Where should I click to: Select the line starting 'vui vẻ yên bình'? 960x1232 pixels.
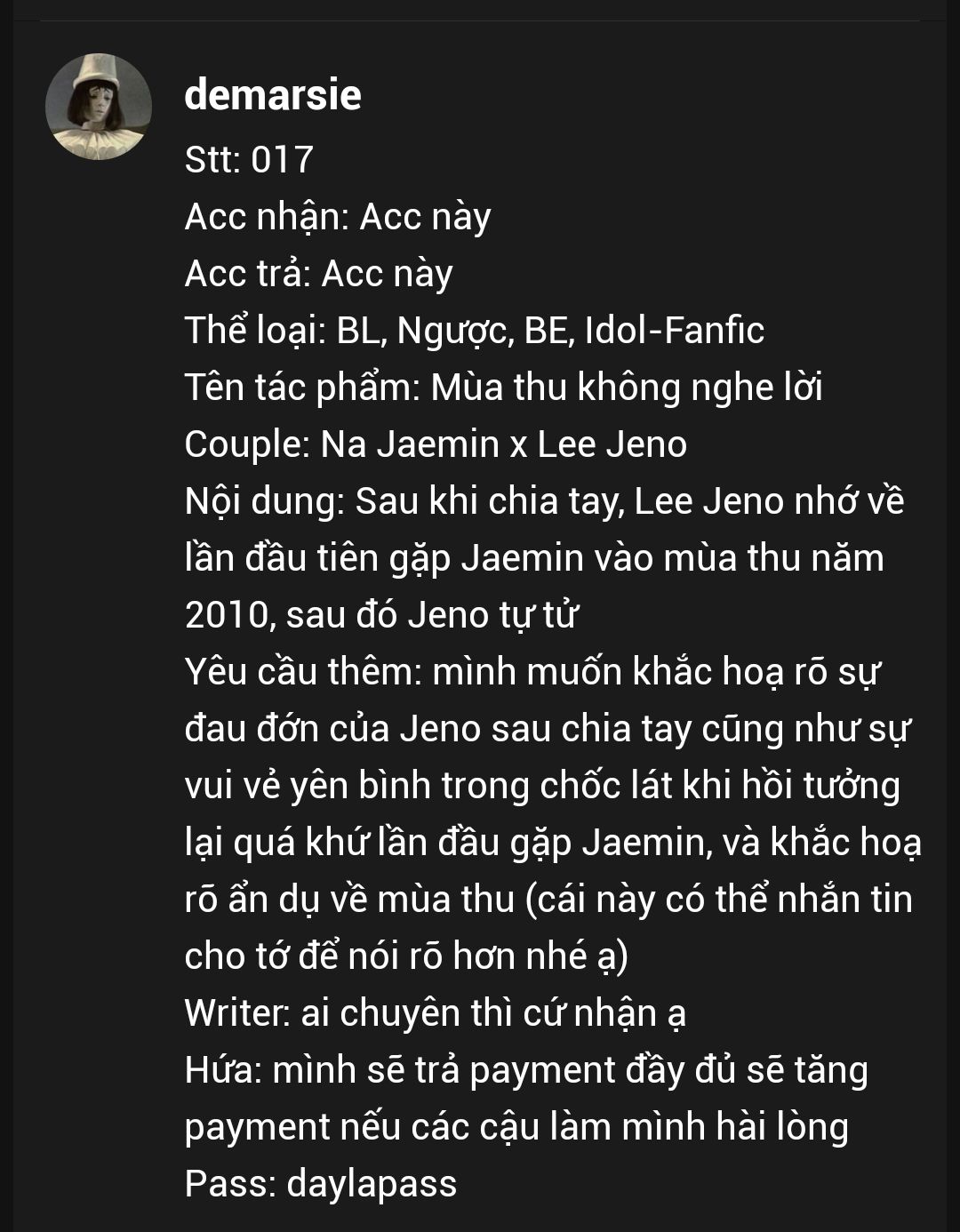click(x=542, y=786)
